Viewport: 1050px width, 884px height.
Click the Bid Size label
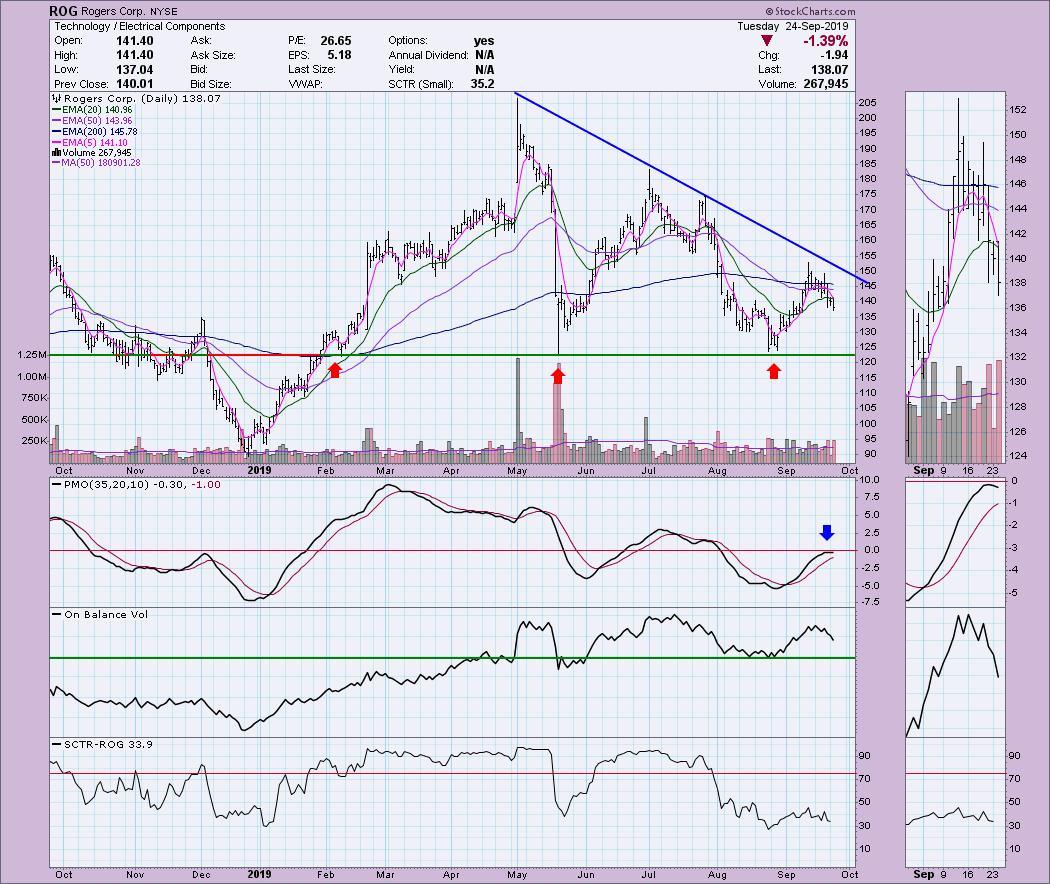[211, 84]
